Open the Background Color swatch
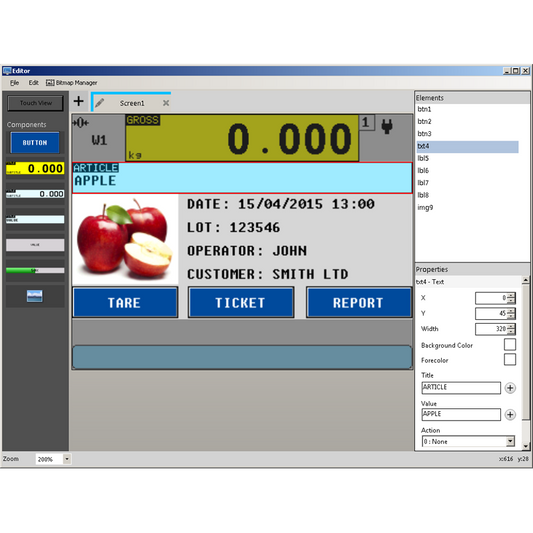 pos(510,344)
